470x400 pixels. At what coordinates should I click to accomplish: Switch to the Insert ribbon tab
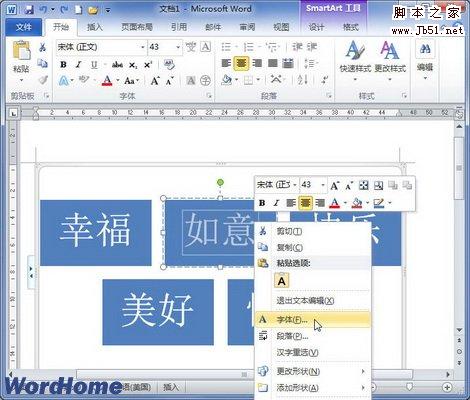pos(95,27)
